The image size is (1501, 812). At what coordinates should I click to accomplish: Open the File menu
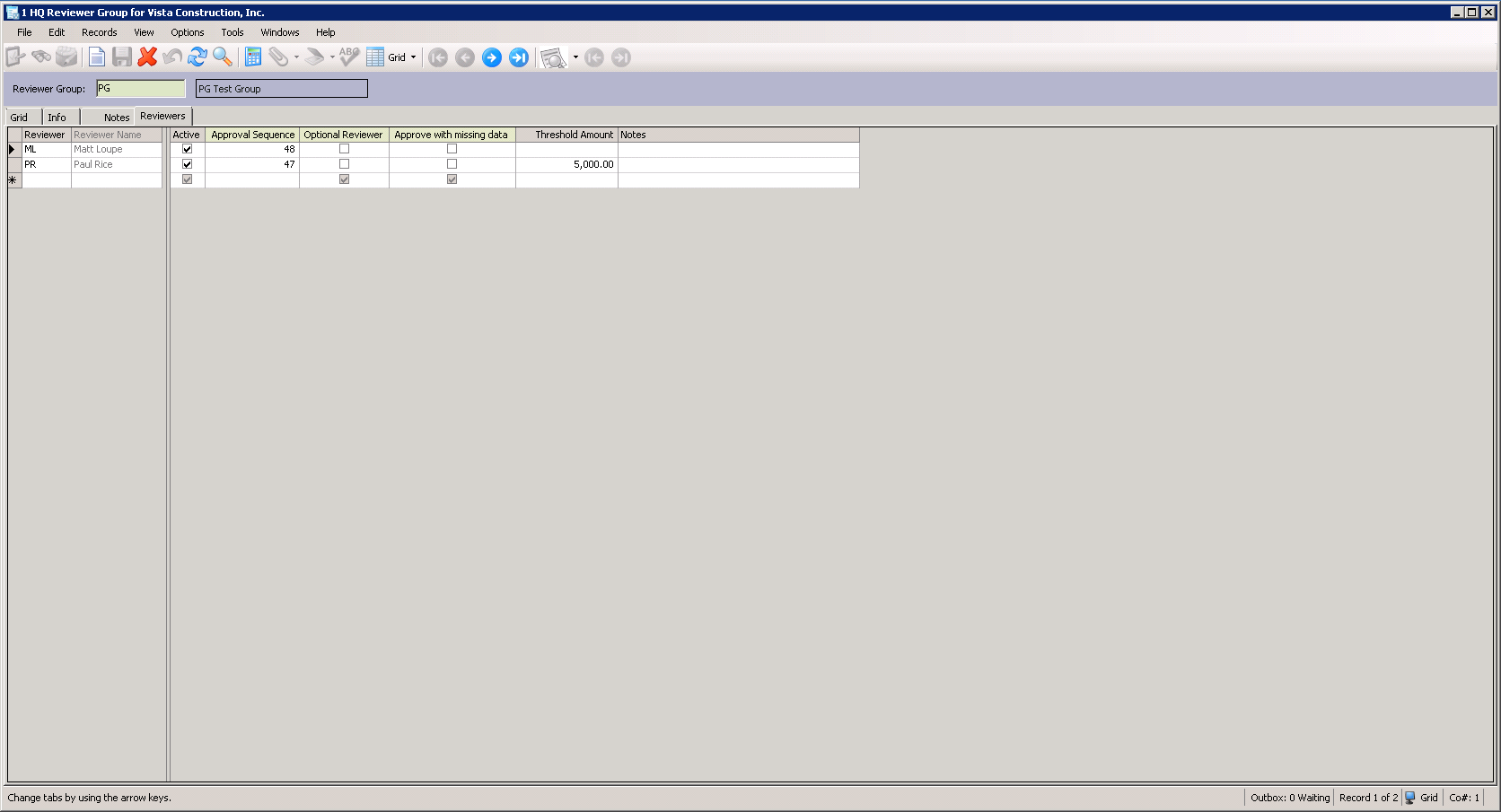point(24,32)
